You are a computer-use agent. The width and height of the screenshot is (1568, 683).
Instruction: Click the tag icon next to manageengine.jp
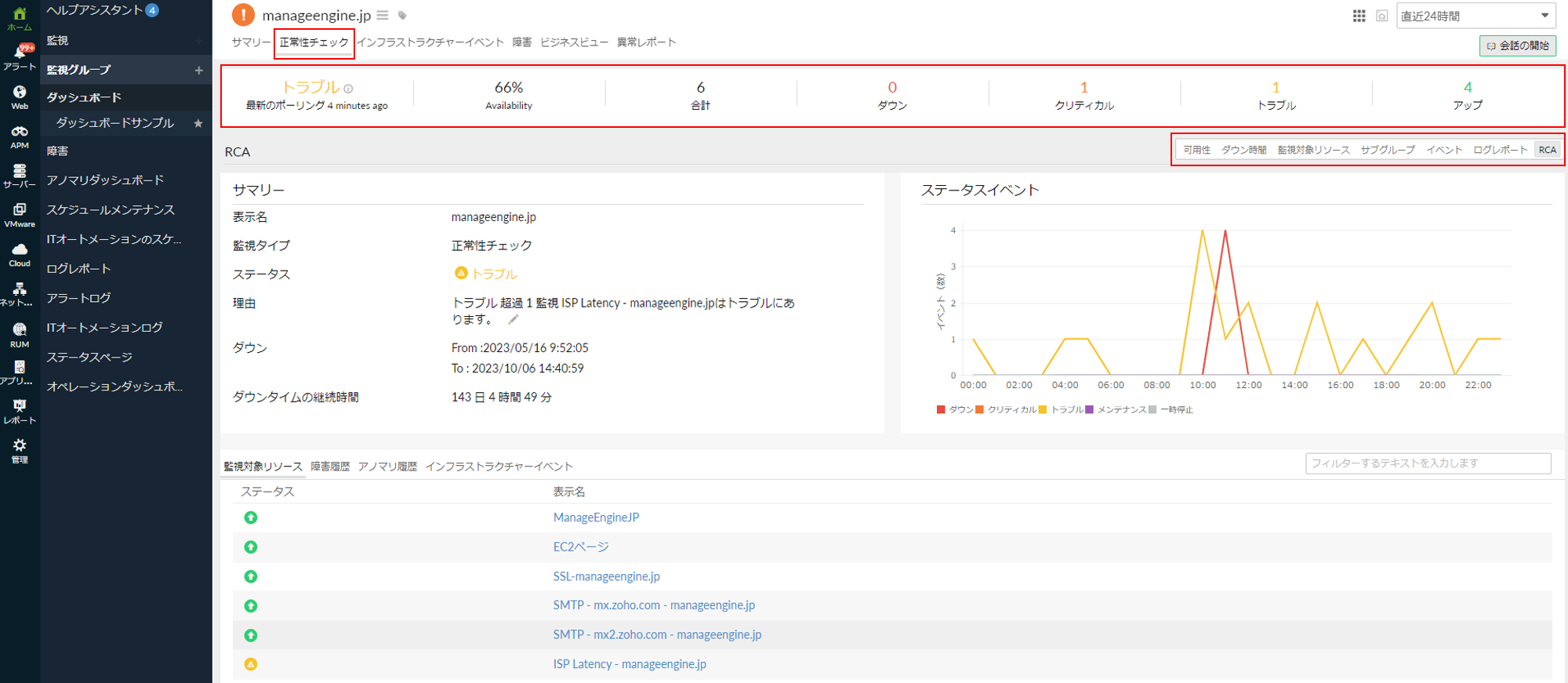402,16
